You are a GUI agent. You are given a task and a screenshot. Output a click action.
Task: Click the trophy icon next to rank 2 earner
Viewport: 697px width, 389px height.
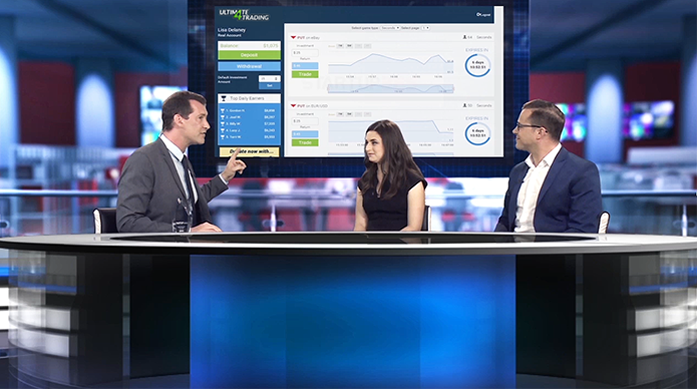[x=222, y=117]
